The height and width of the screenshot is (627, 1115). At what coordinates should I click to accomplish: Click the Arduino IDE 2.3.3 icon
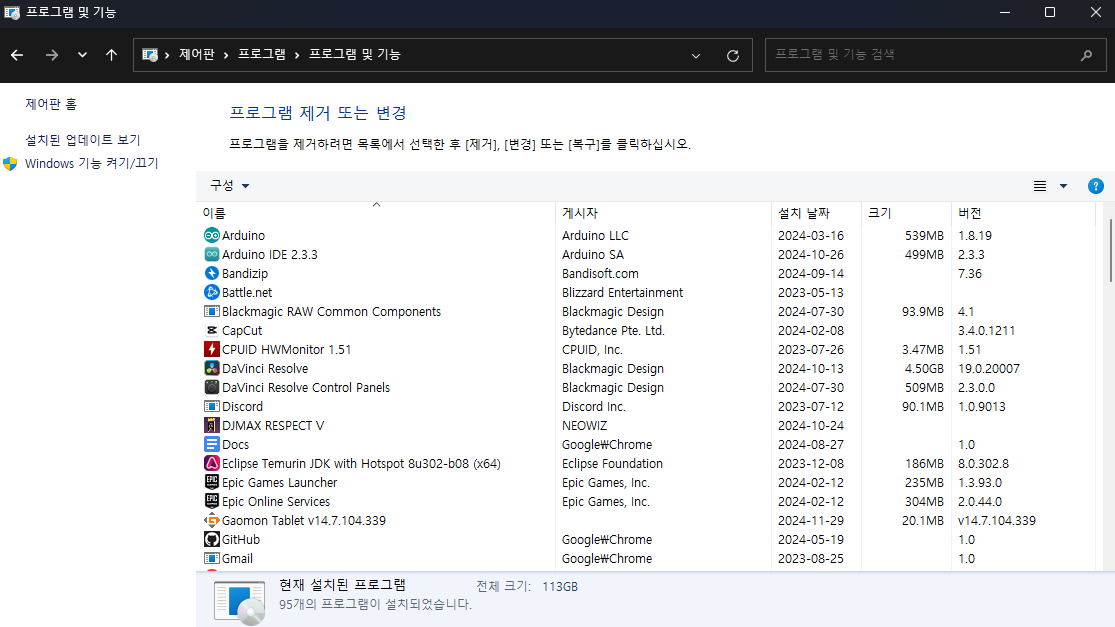211,254
